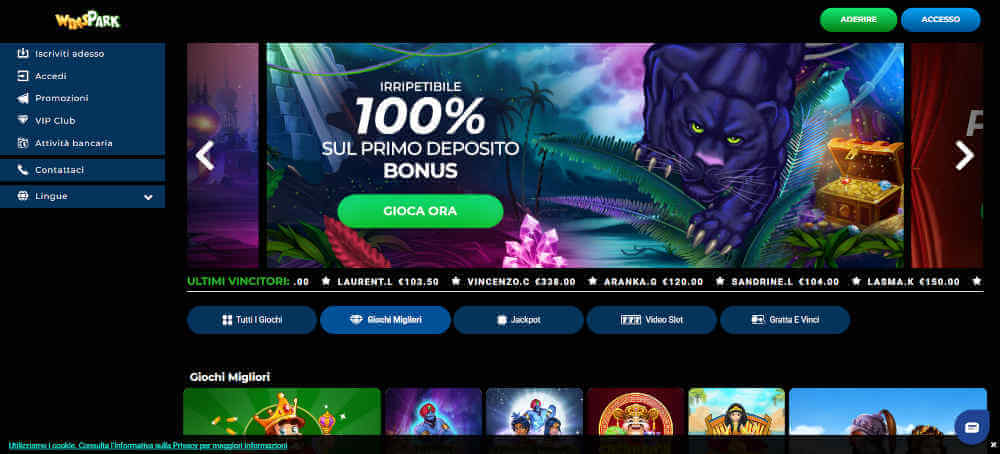Open the live chat bubble
The image size is (1000, 454).
click(x=971, y=427)
